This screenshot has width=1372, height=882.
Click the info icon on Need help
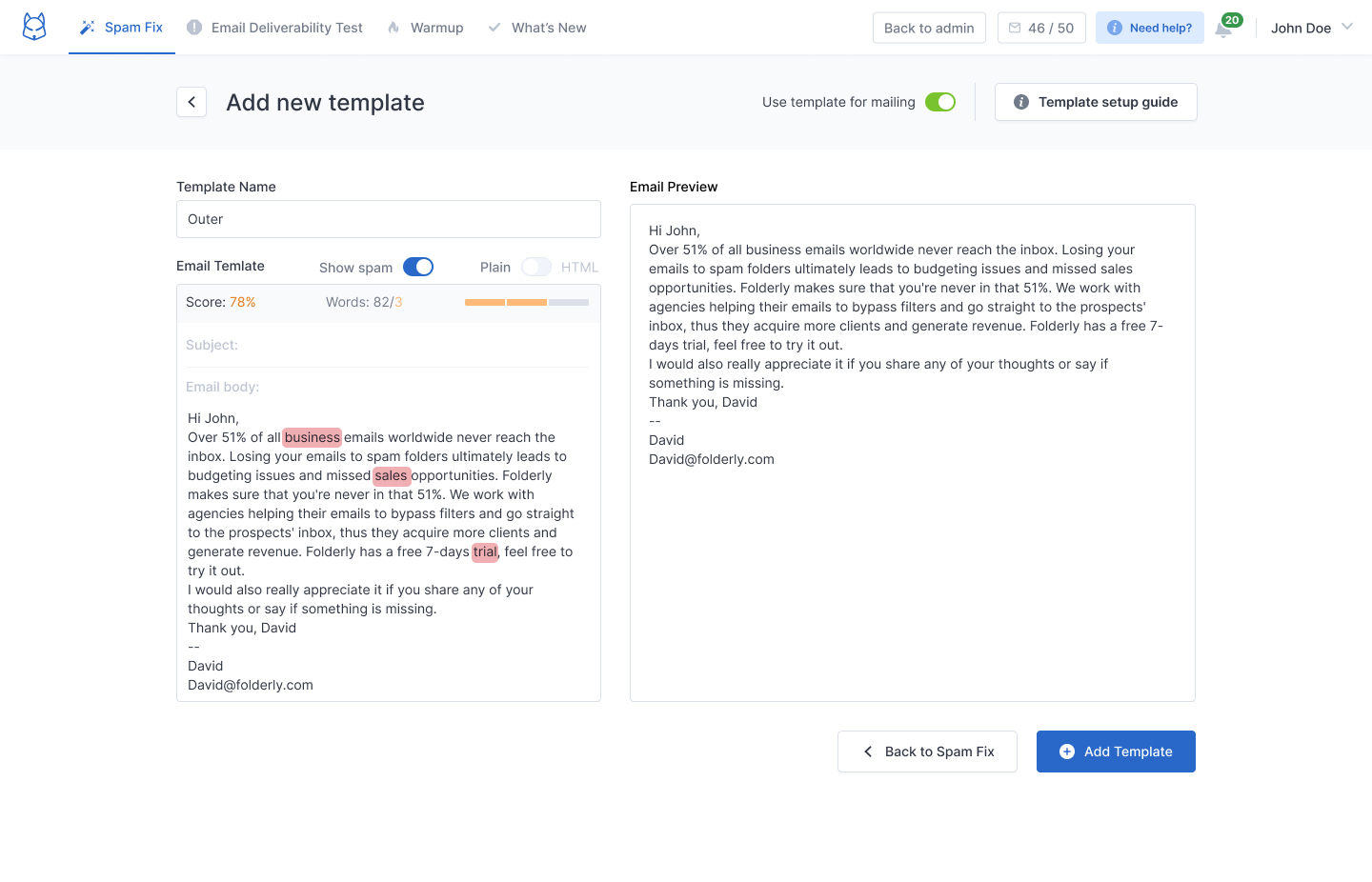1114,28
